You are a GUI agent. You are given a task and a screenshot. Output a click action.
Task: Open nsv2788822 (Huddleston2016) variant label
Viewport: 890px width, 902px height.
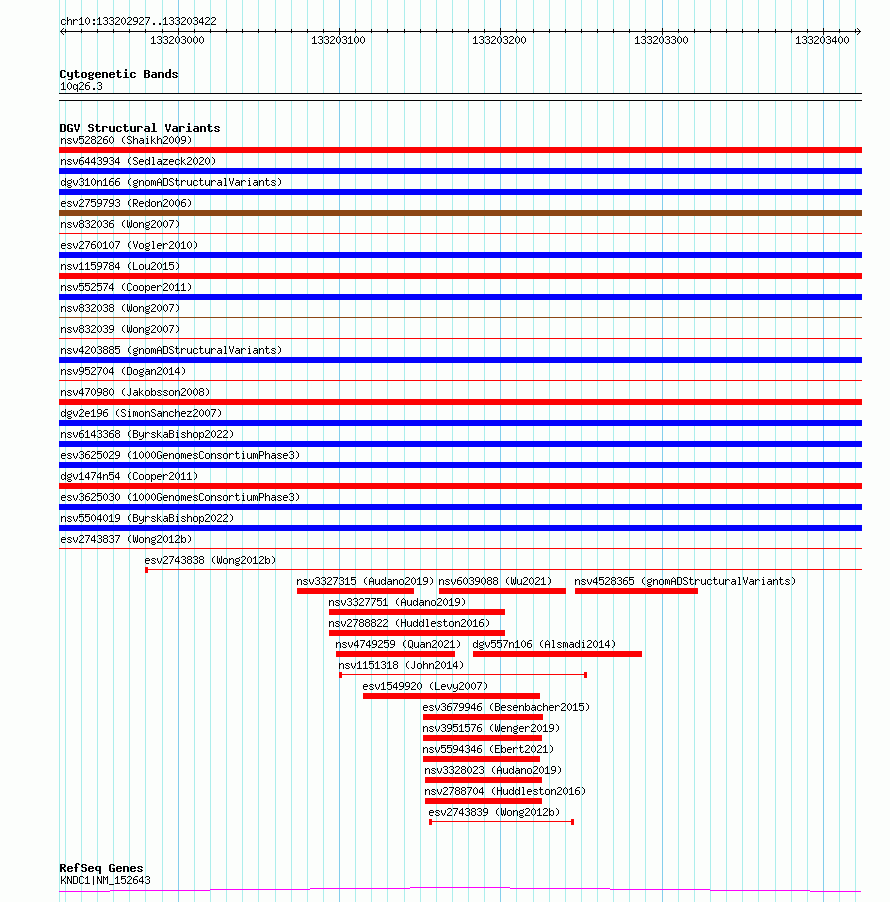(409, 623)
